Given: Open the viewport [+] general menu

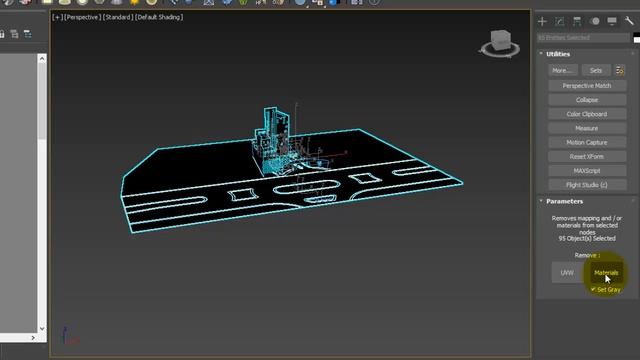Looking at the screenshot, I should pos(57,17).
